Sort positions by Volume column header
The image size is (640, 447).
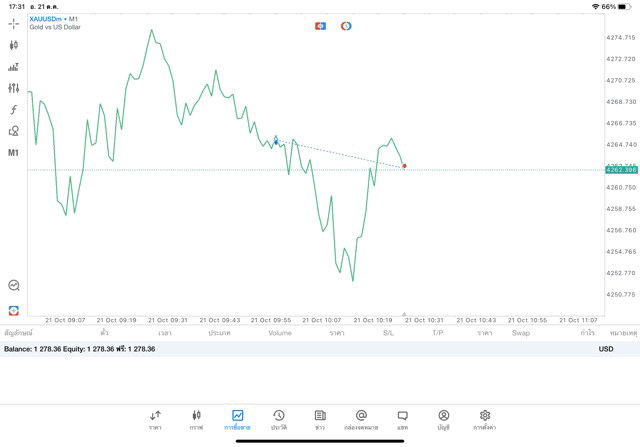[280, 332]
